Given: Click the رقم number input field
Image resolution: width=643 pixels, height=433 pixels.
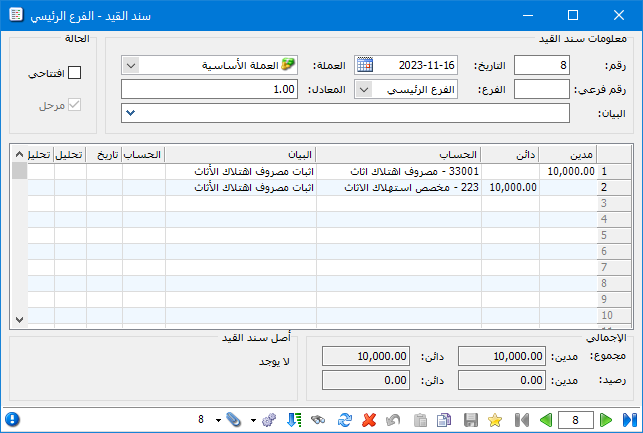Looking at the screenshot, I should [542, 65].
